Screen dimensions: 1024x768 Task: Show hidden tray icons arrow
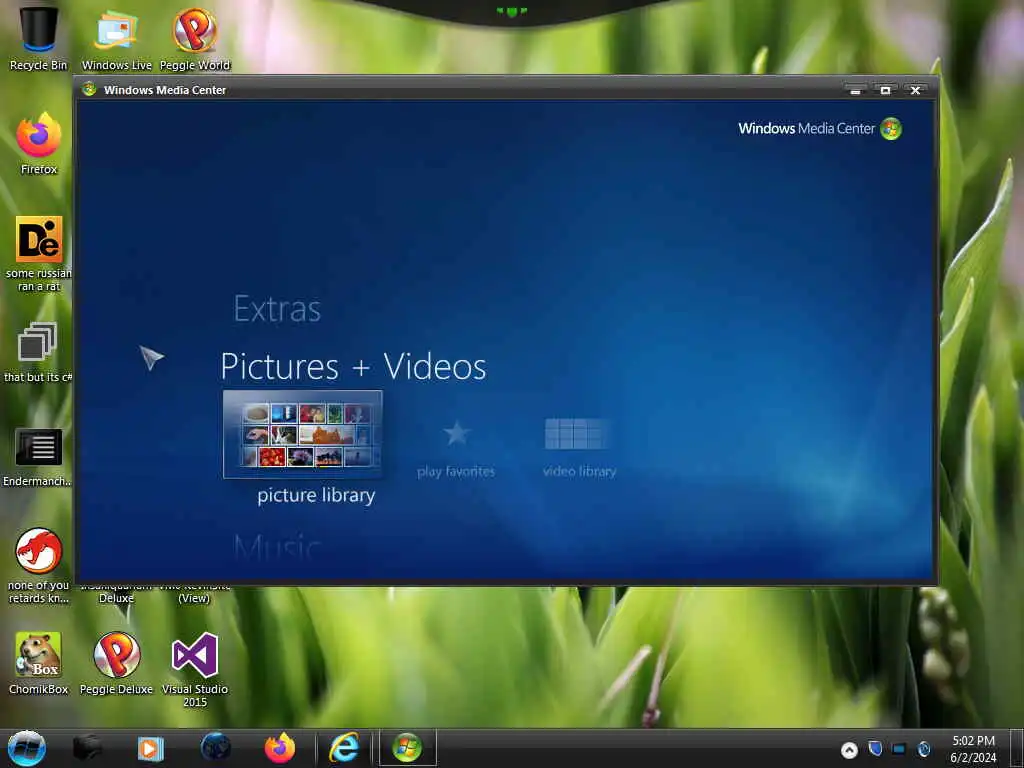pos(849,750)
